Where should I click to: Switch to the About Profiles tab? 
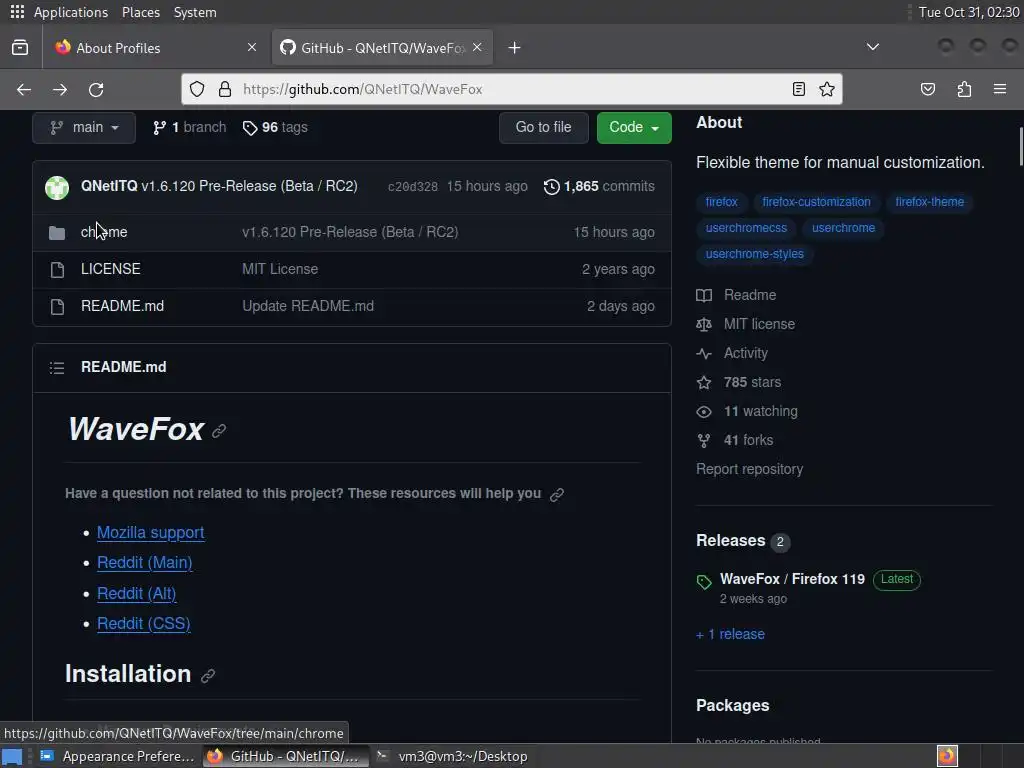[156, 48]
